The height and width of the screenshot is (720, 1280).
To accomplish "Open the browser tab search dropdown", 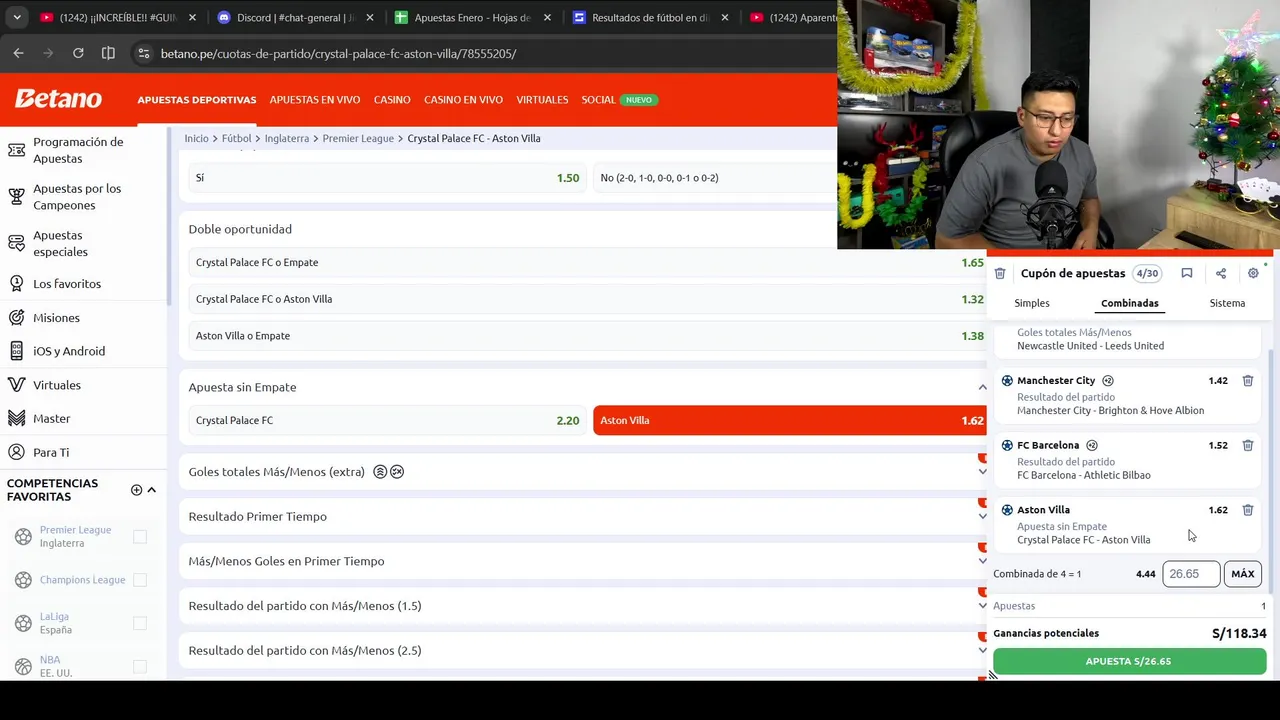I will (x=18, y=17).
